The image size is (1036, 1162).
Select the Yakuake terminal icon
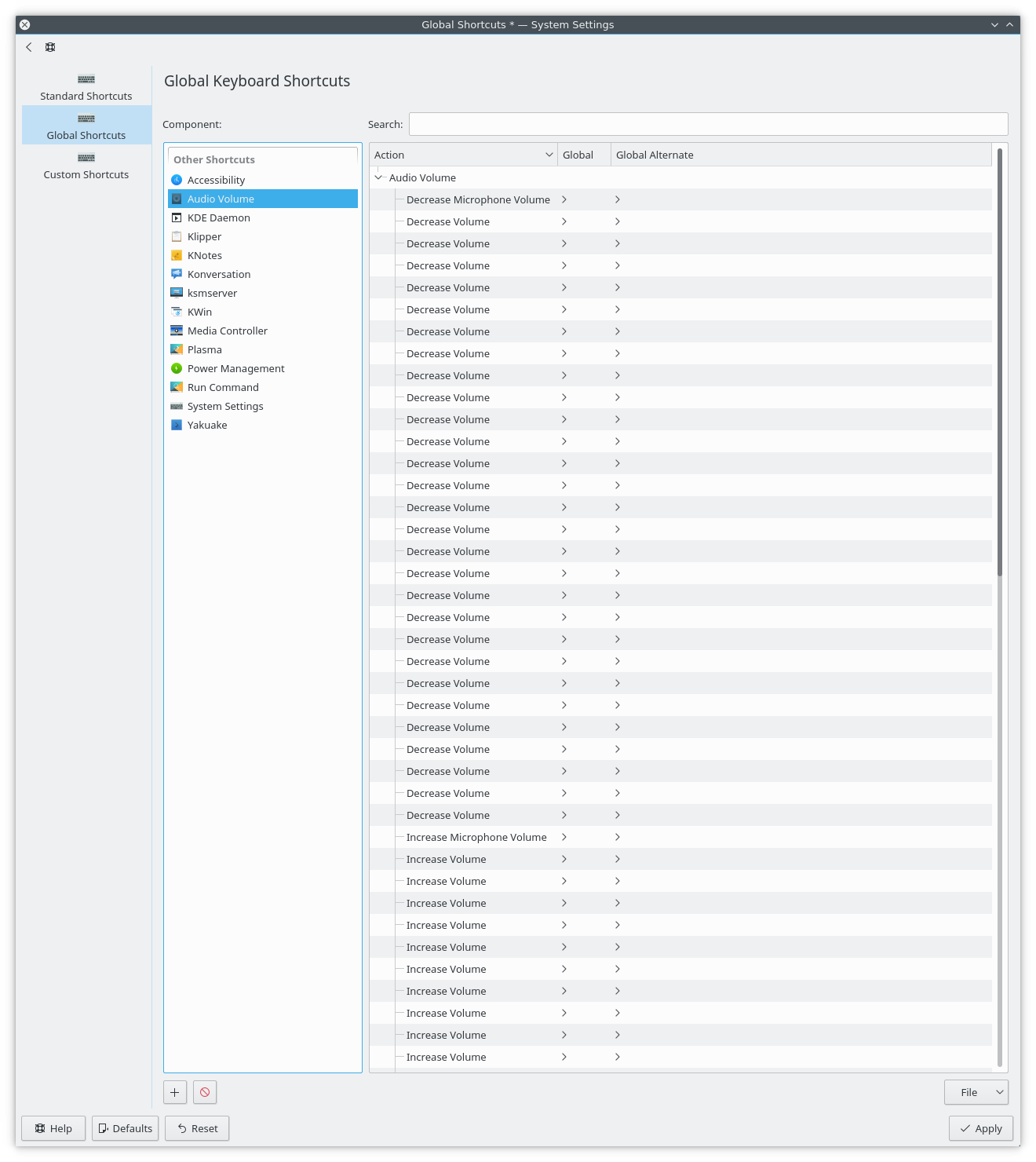177,425
